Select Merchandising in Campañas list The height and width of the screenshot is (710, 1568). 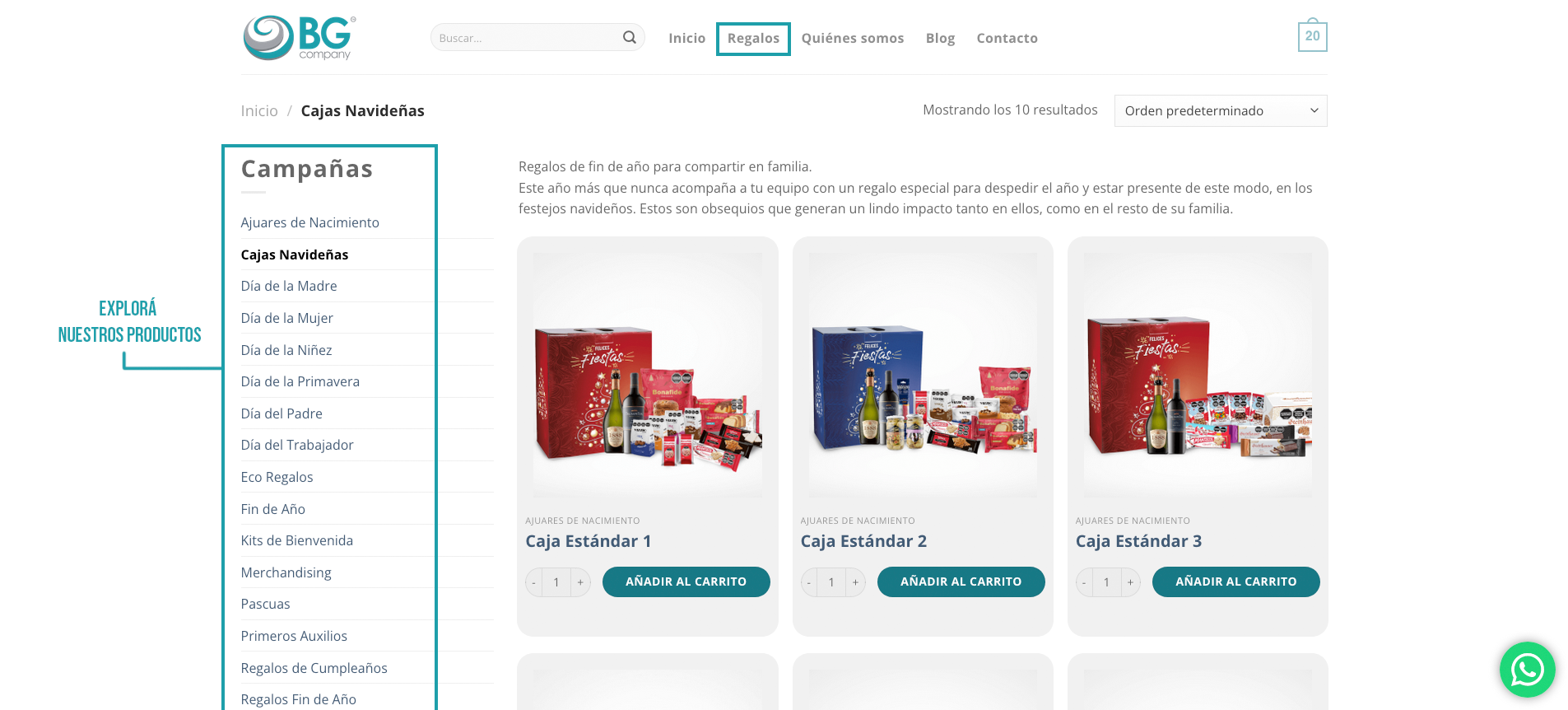tap(286, 572)
